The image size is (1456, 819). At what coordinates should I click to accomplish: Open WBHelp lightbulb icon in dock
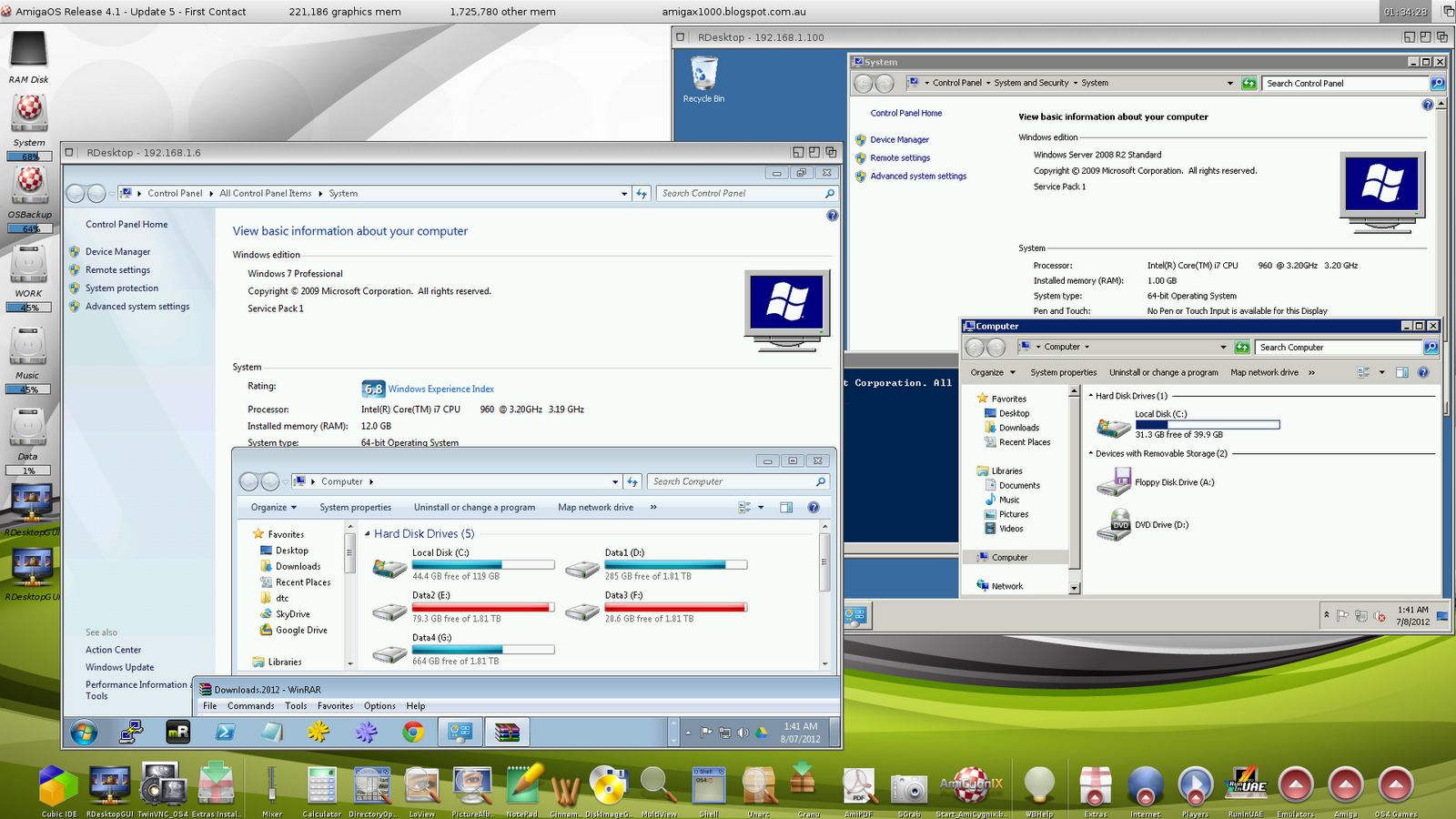(1039, 784)
